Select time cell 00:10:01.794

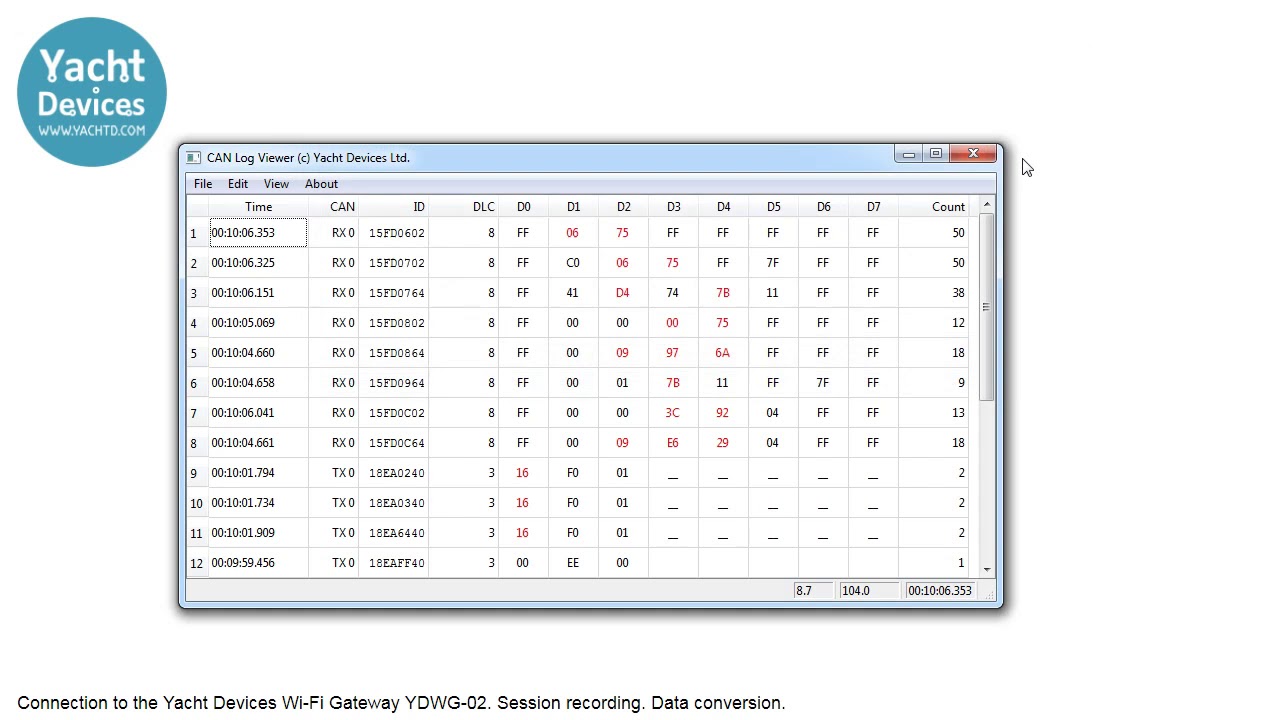[258, 473]
